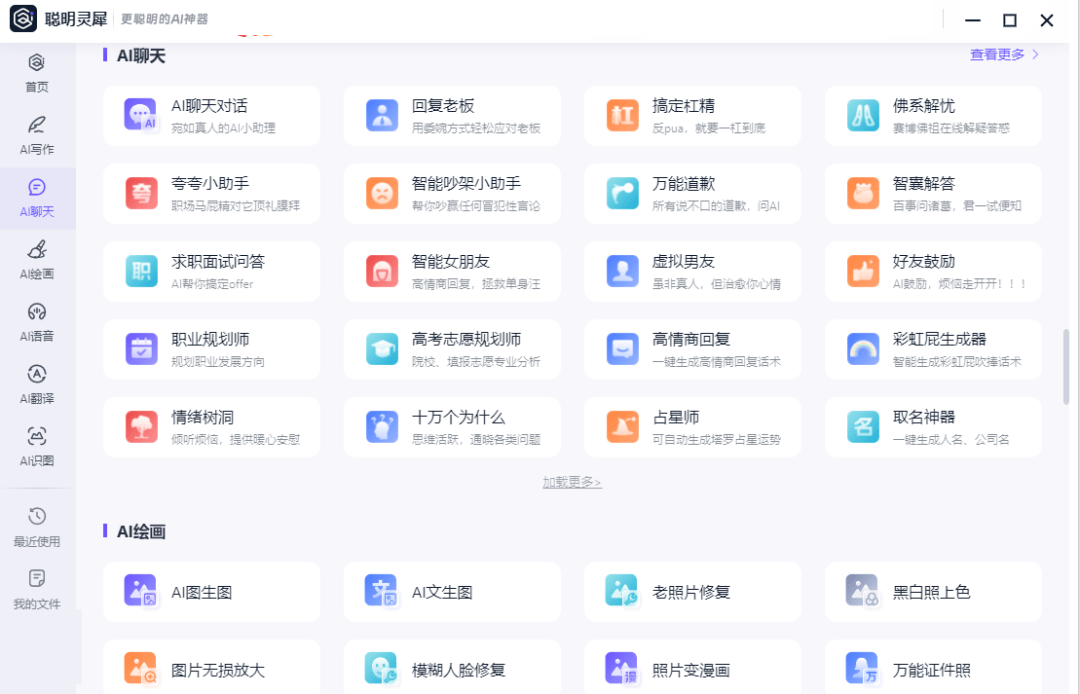
Task: Open the AI聊天对话 chat icon
Action: pyautogui.click(x=140, y=115)
